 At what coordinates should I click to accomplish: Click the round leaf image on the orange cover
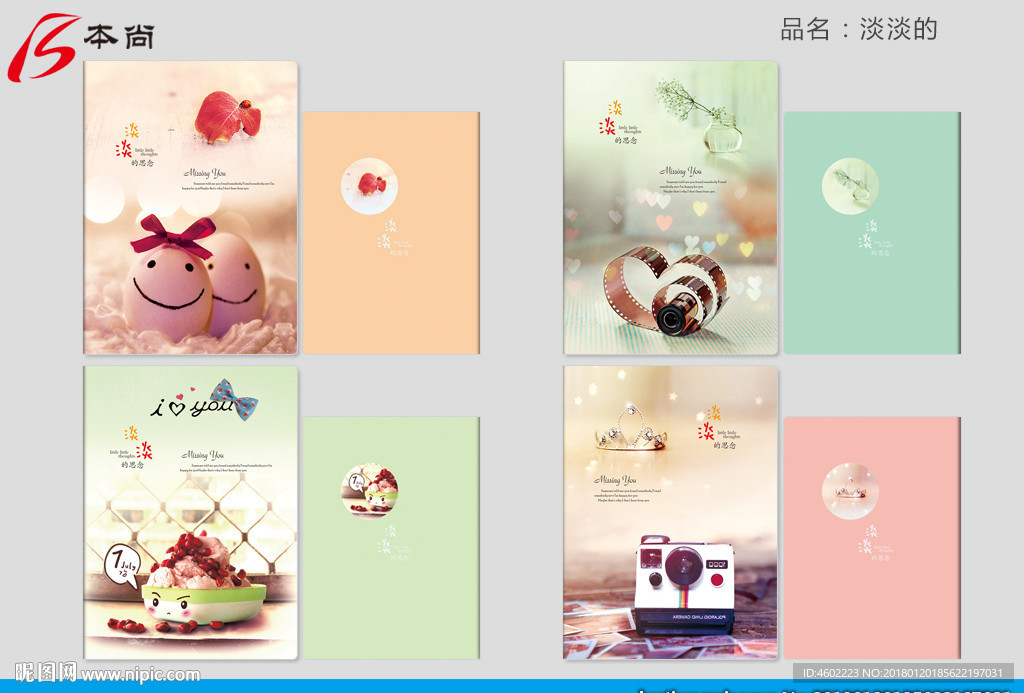tap(369, 186)
